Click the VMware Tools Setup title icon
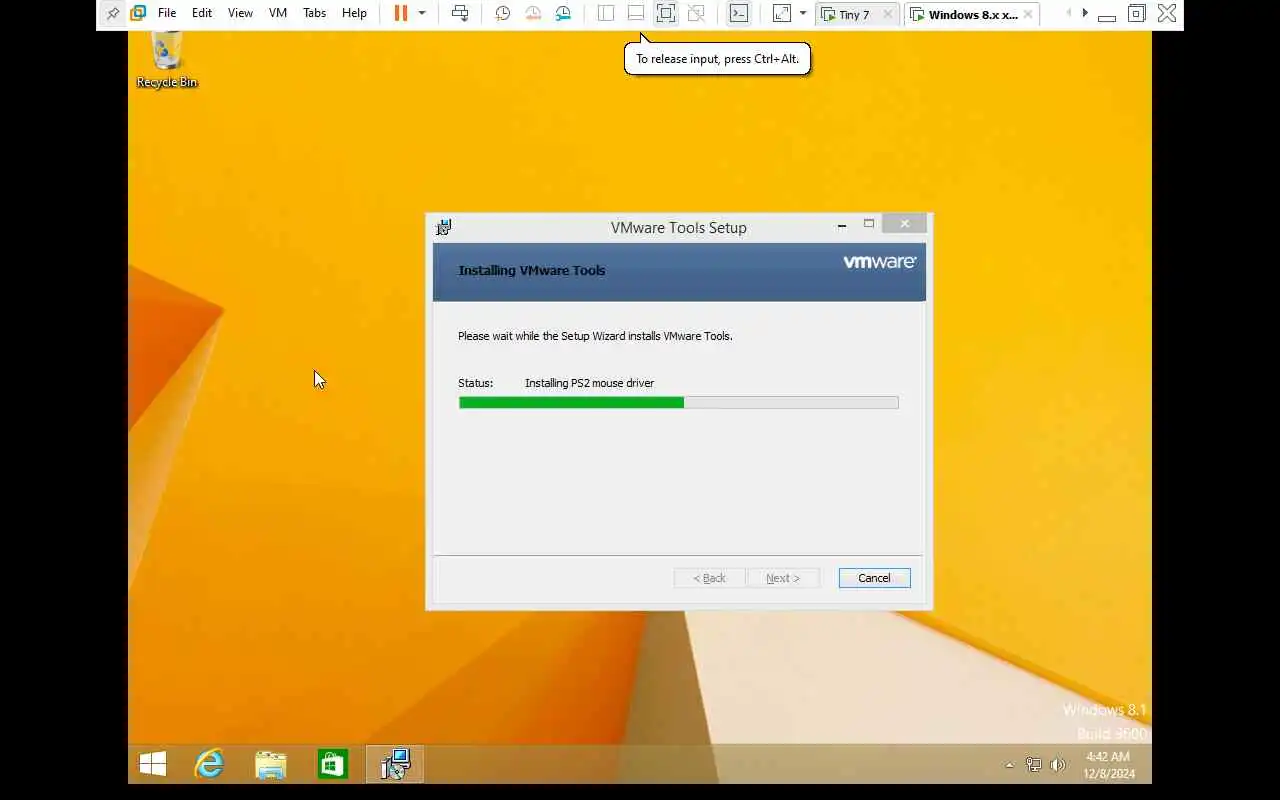Screen dimensions: 1280x800 pos(444,227)
